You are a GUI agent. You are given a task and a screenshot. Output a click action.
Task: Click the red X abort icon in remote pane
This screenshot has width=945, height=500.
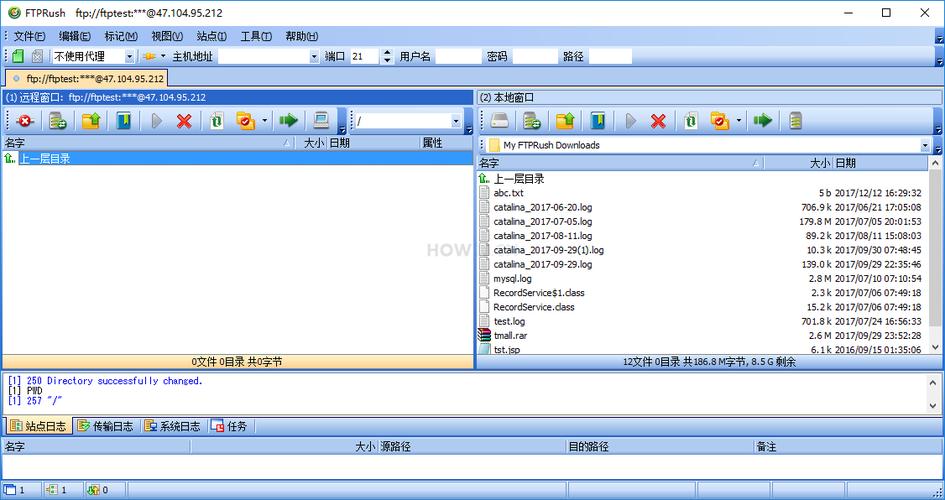click(184, 121)
